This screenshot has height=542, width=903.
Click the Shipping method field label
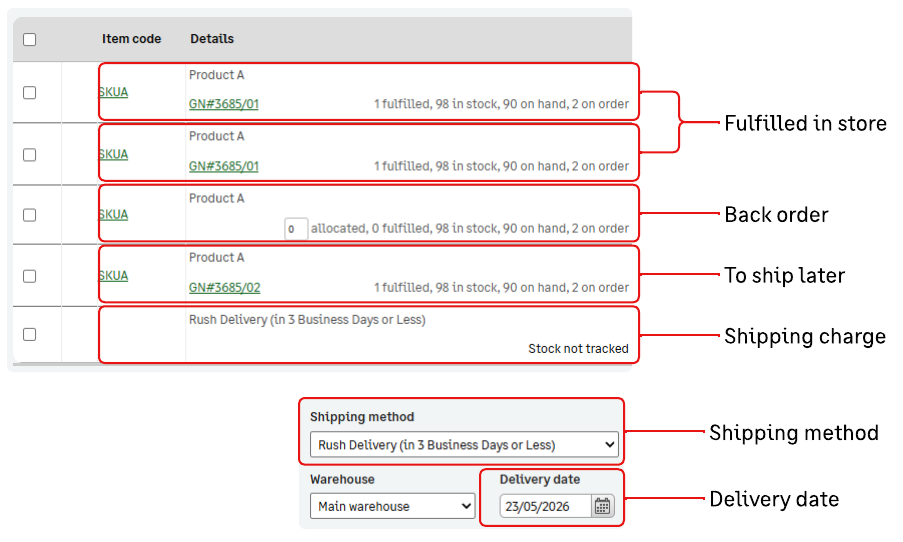(362, 416)
